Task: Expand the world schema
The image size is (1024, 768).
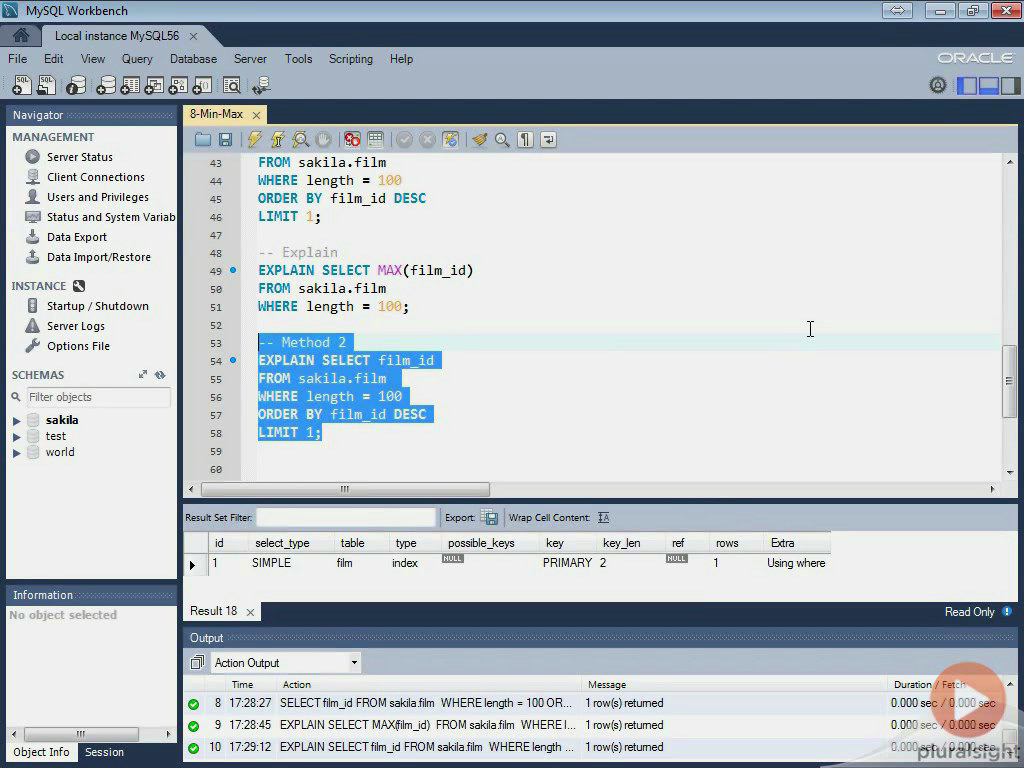Action: 17,453
